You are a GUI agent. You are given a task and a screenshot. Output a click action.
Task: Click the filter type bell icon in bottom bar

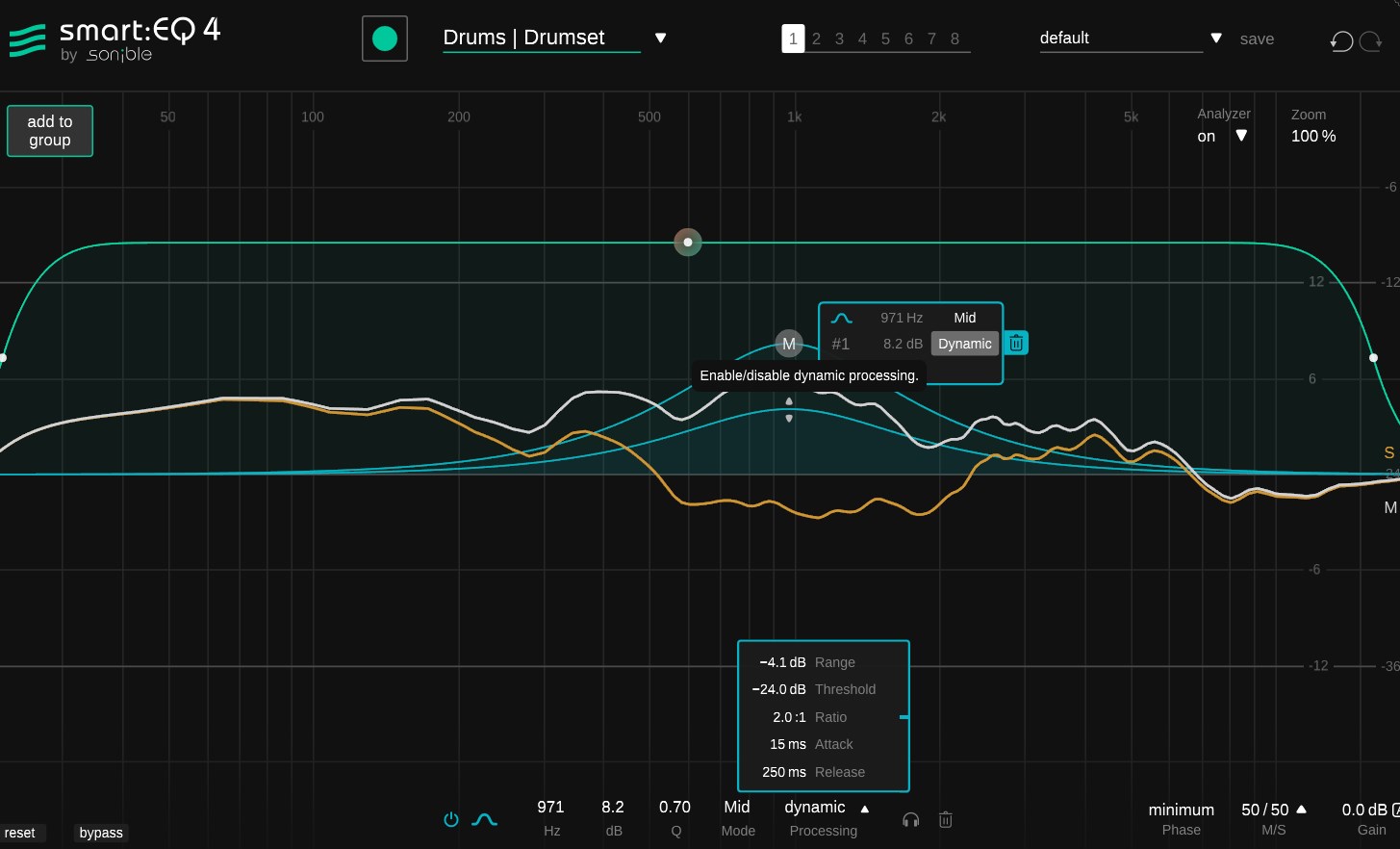[x=484, y=819]
